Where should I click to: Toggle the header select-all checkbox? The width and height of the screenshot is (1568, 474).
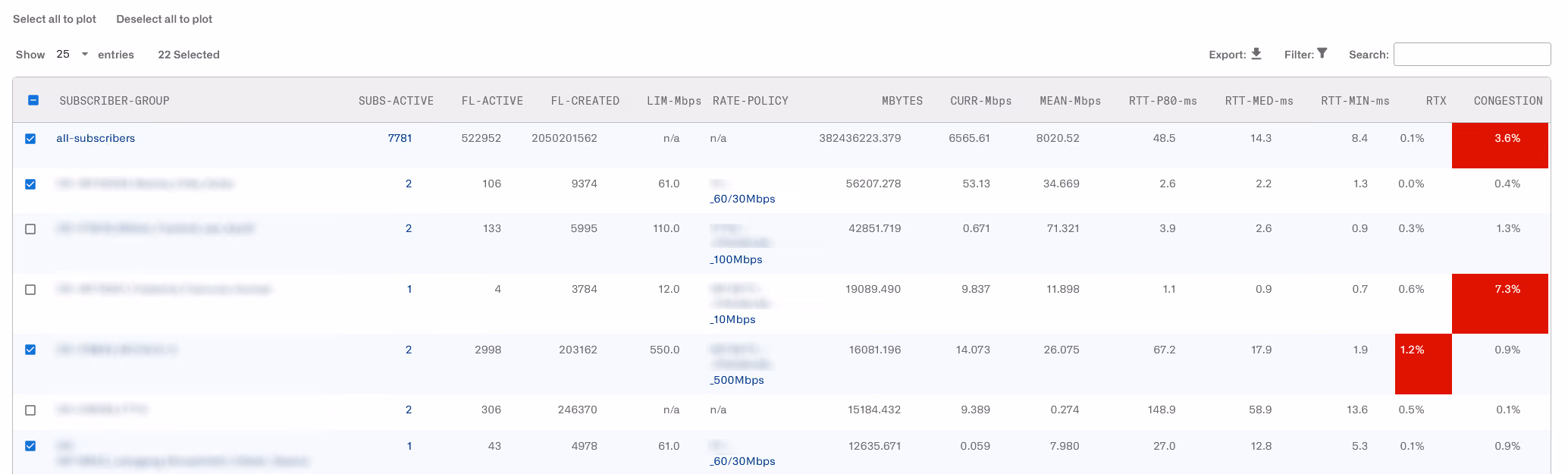33,100
